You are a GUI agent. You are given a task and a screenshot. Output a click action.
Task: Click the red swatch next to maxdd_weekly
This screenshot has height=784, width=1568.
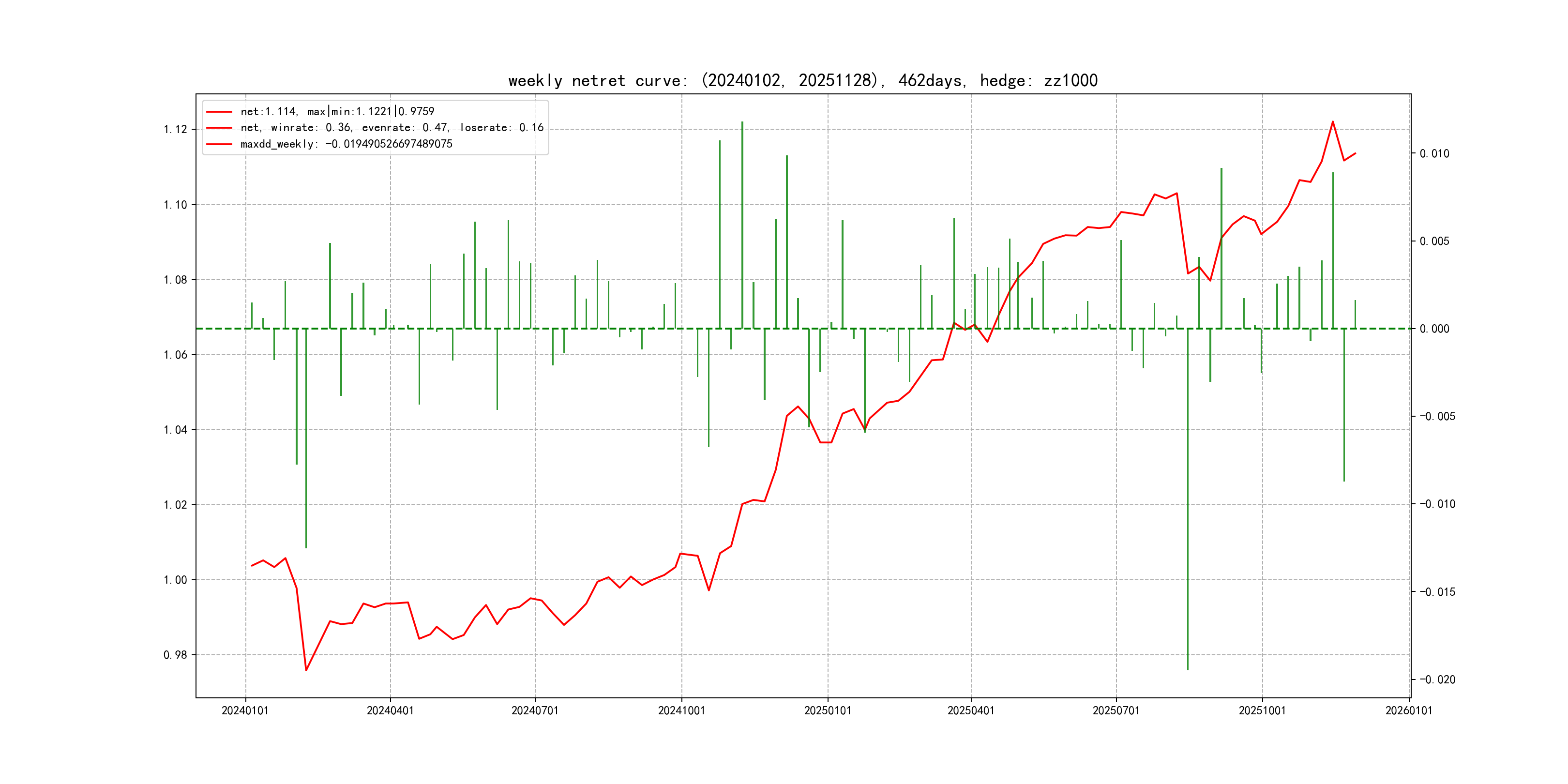click(x=219, y=144)
